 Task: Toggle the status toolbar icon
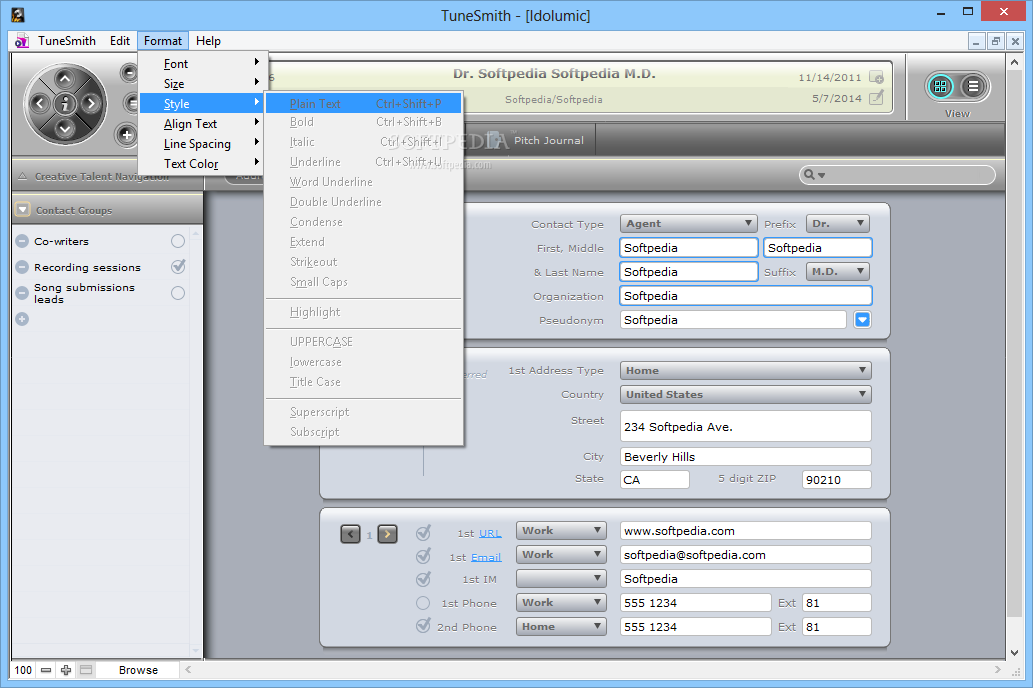coord(86,670)
